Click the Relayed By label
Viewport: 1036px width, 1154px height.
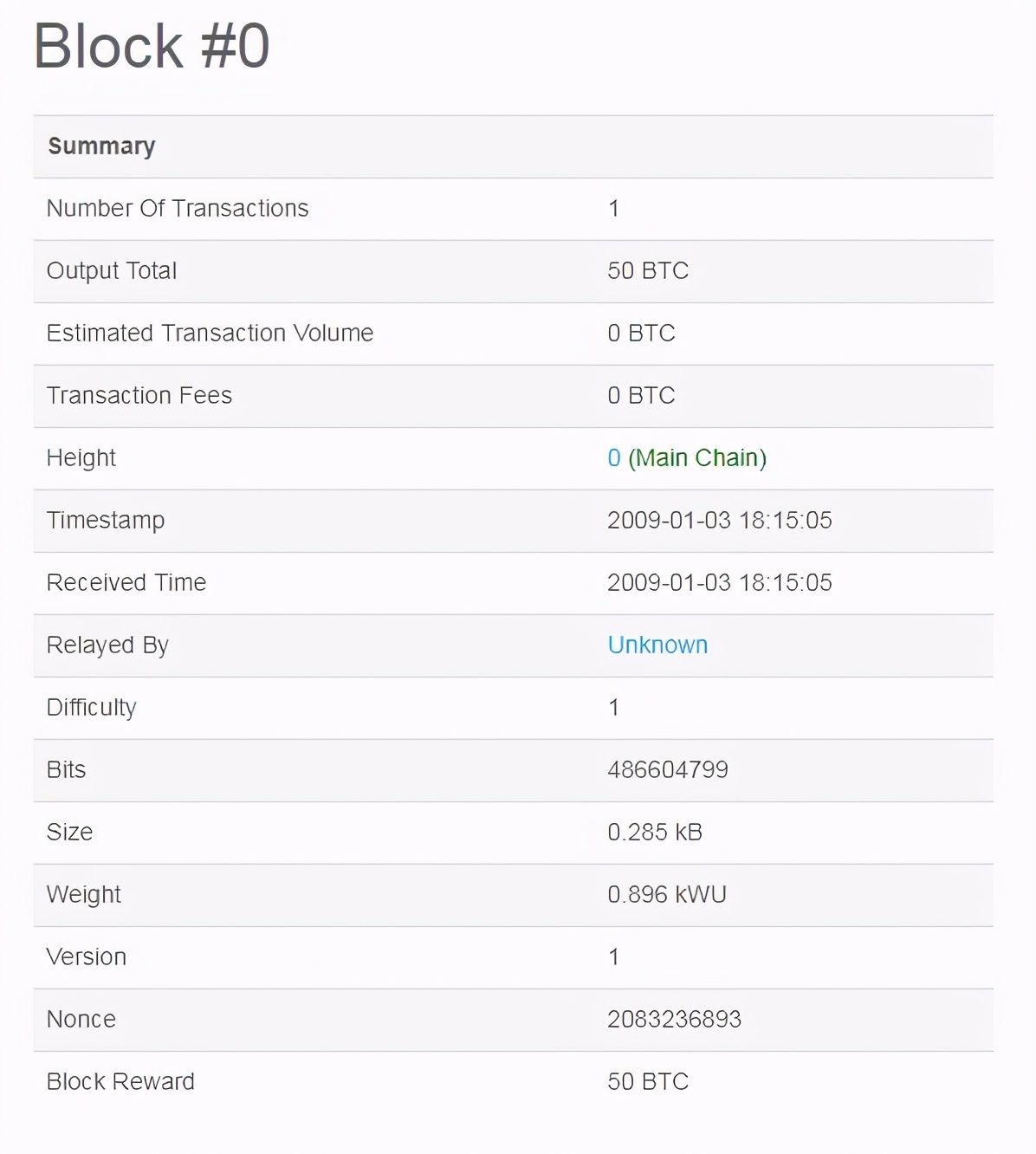pos(107,645)
